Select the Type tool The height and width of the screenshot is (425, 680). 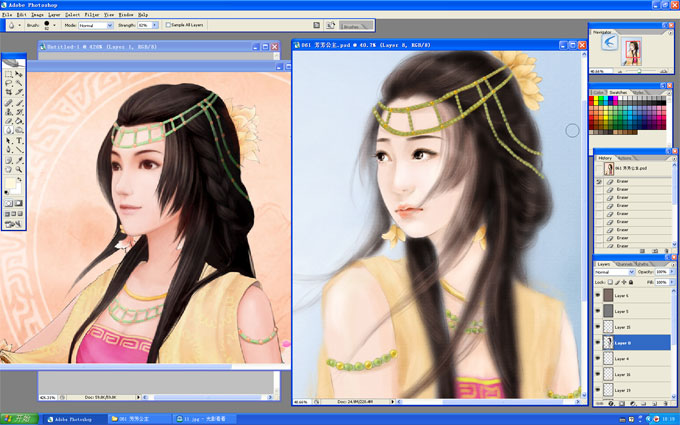[19, 141]
